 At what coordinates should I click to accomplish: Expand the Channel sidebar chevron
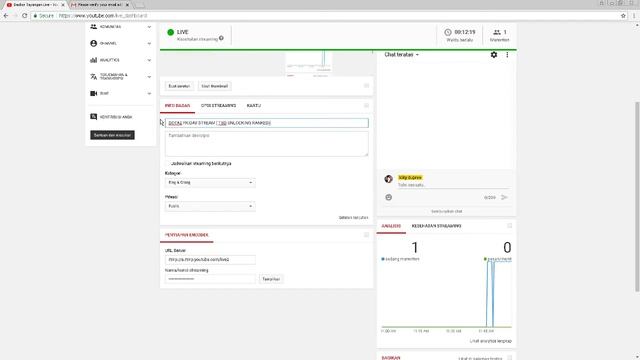point(149,43)
